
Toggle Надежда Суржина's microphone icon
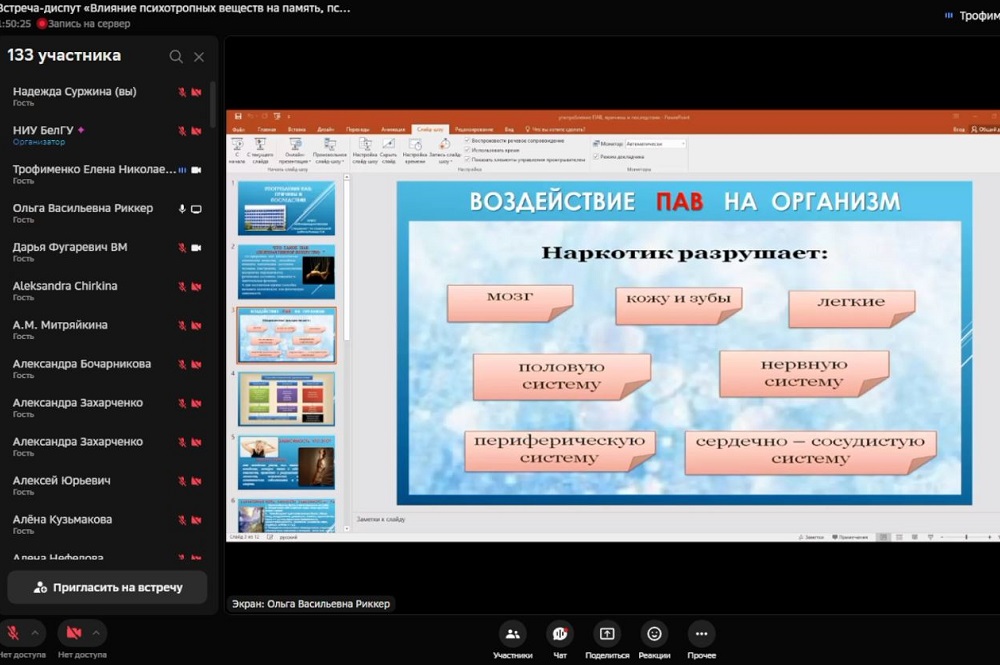click(182, 92)
